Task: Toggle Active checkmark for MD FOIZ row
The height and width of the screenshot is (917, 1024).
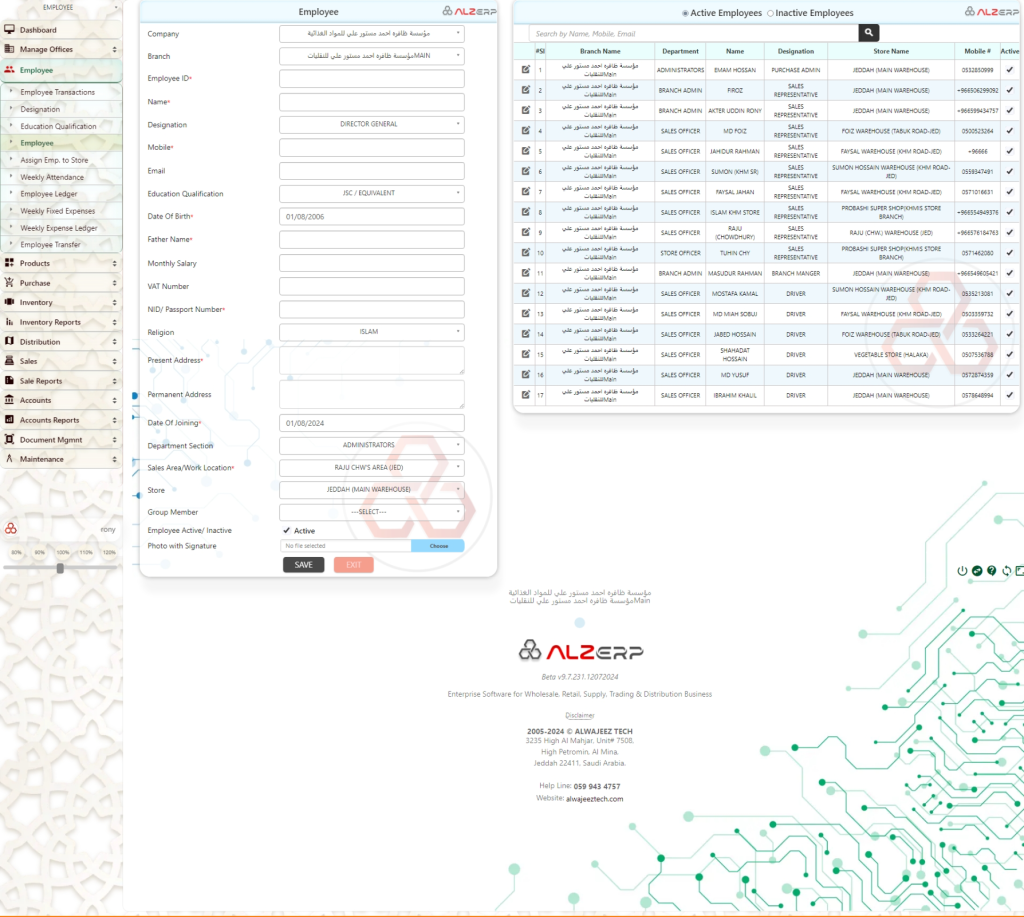Action: click(1010, 130)
